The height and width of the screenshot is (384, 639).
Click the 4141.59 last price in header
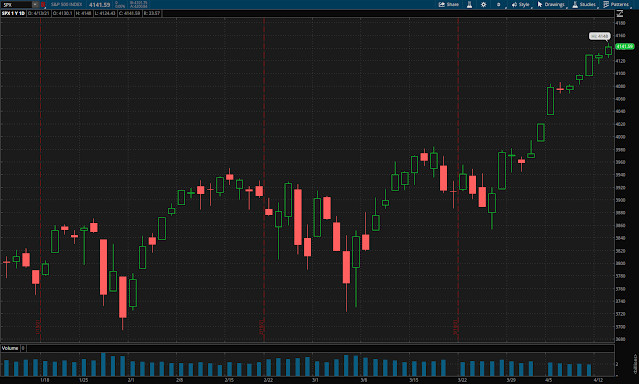click(x=99, y=4)
